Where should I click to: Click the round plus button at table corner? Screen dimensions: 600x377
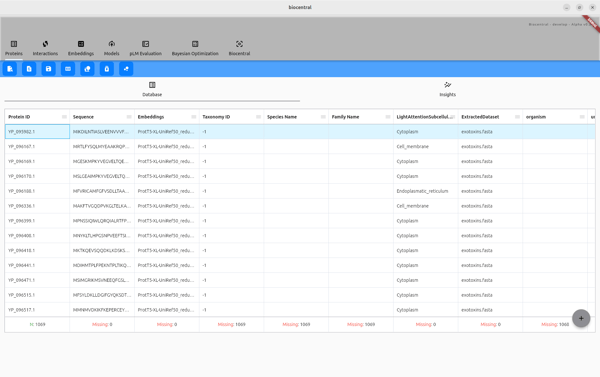point(581,318)
